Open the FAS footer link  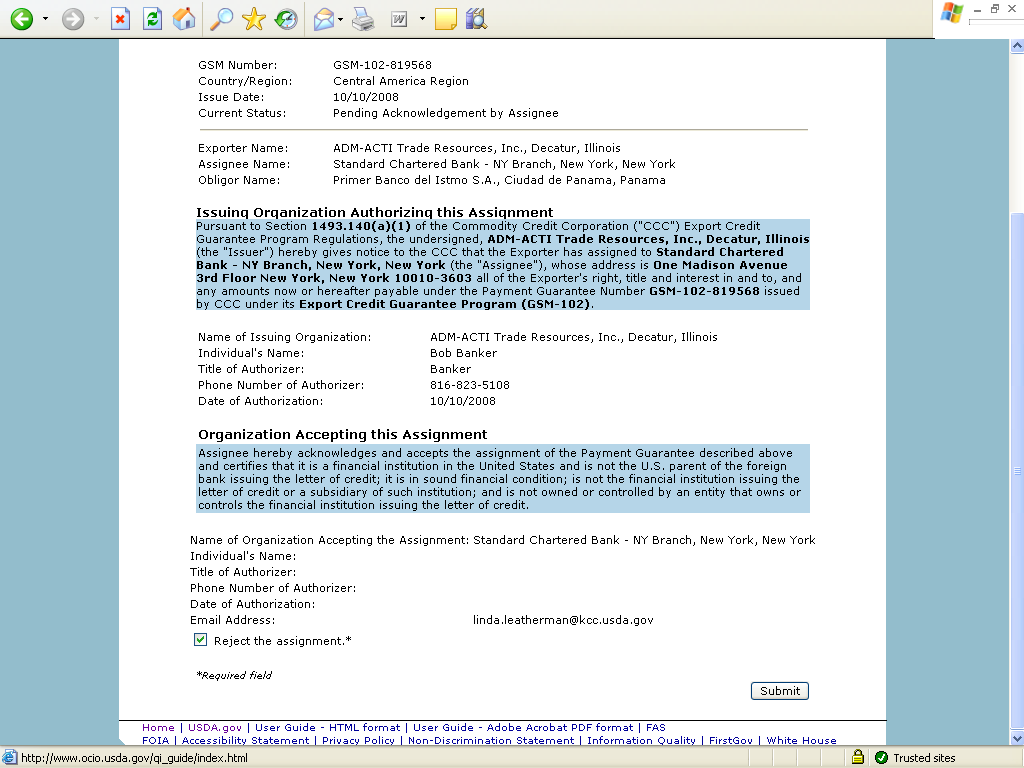(656, 728)
